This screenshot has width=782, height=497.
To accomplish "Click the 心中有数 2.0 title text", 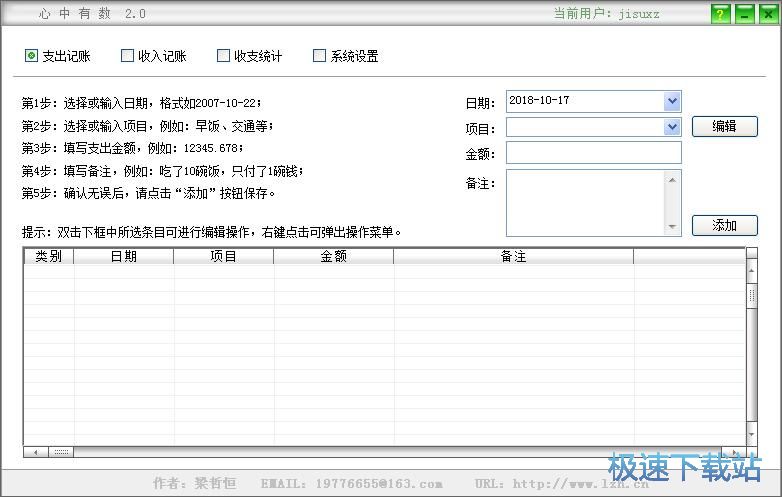I will 92,13.
